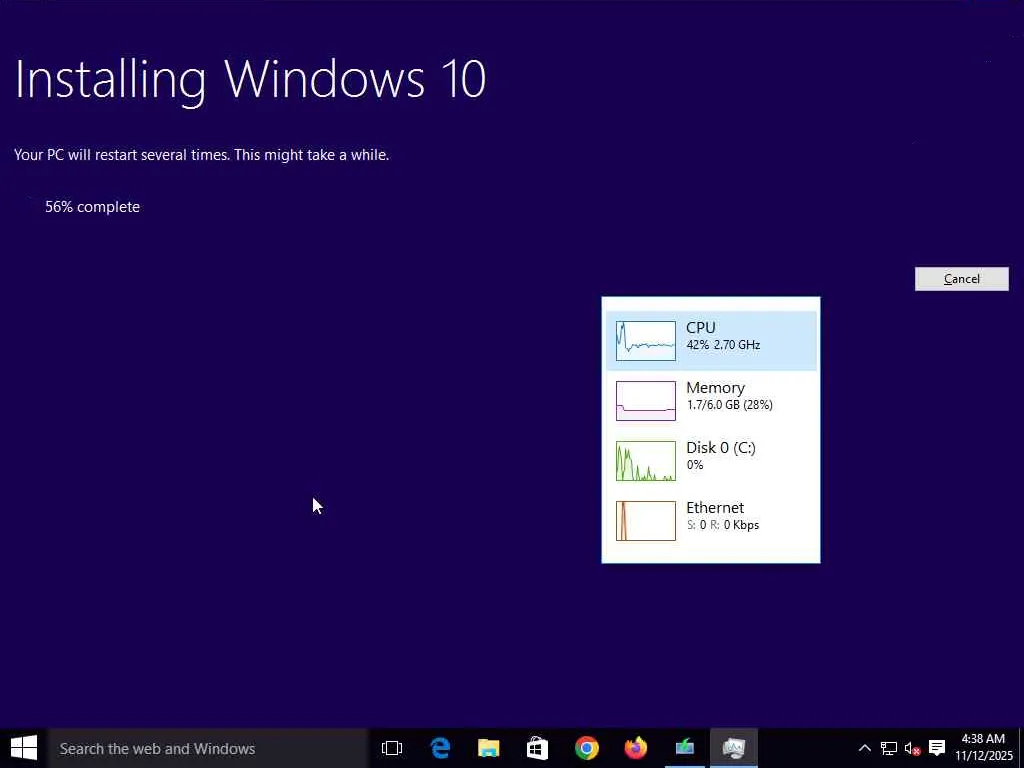Open the muted volume tray icon
The height and width of the screenshot is (768, 1024).
click(x=912, y=748)
